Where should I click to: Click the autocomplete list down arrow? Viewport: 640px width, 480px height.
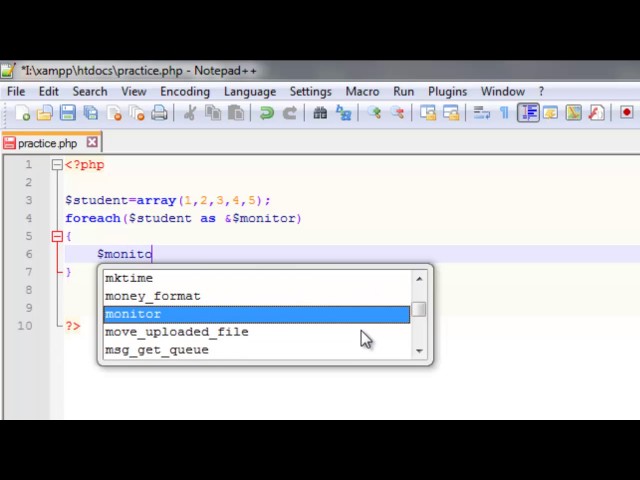pyautogui.click(x=419, y=351)
